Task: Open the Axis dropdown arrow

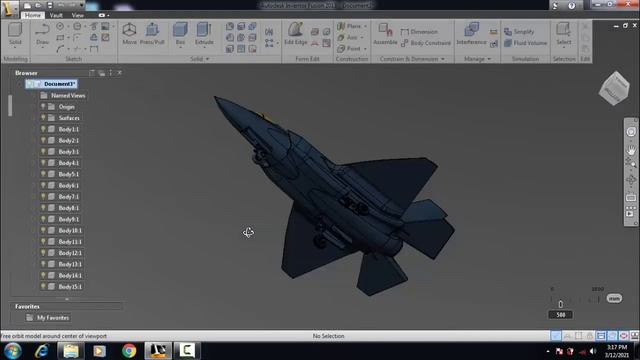Action: click(x=362, y=38)
